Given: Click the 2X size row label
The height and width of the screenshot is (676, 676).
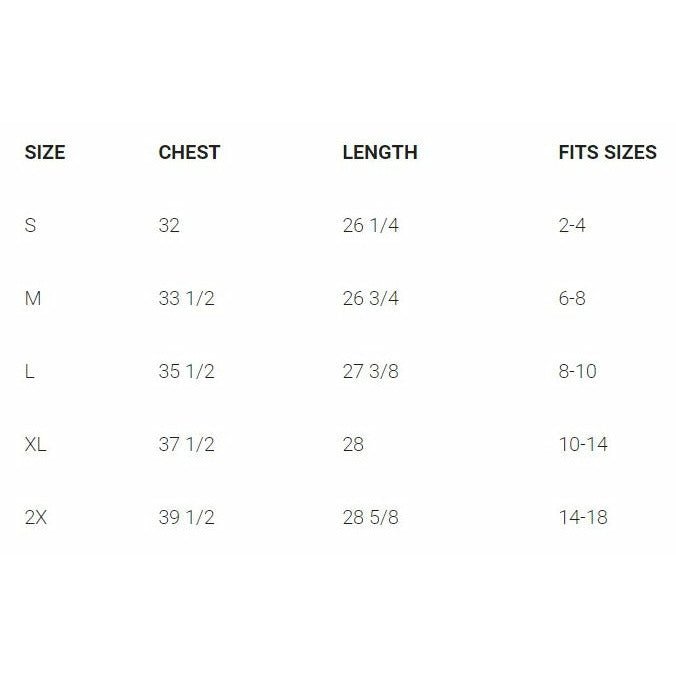Looking at the screenshot, I should pos(36,518).
